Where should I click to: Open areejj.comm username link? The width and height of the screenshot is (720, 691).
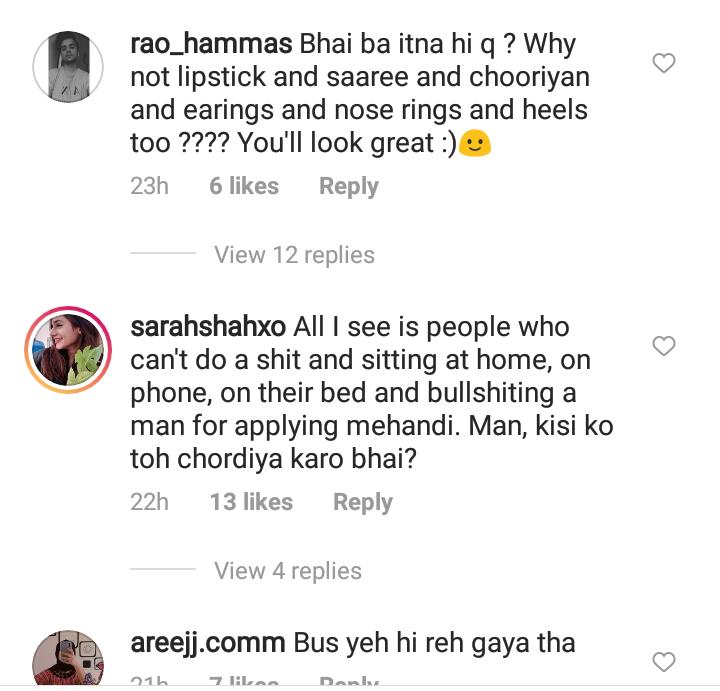[x=208, y=643]
